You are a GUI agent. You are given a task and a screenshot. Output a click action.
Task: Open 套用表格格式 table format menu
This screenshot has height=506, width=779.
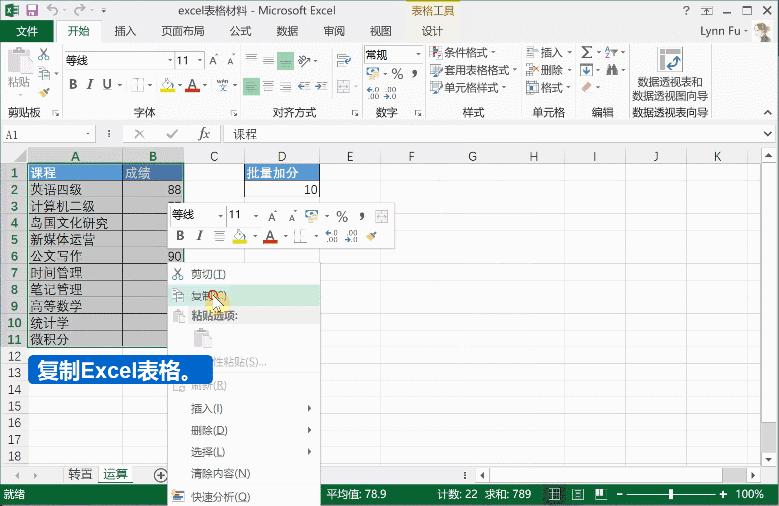coord(473,70)
